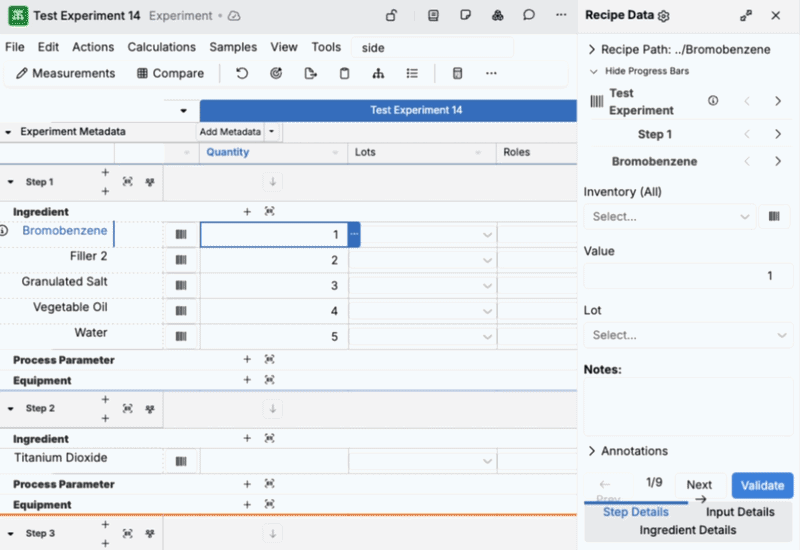Expand the Annotations section
Image resolution: width=800 pixels, height=550 pixels.
592,451
